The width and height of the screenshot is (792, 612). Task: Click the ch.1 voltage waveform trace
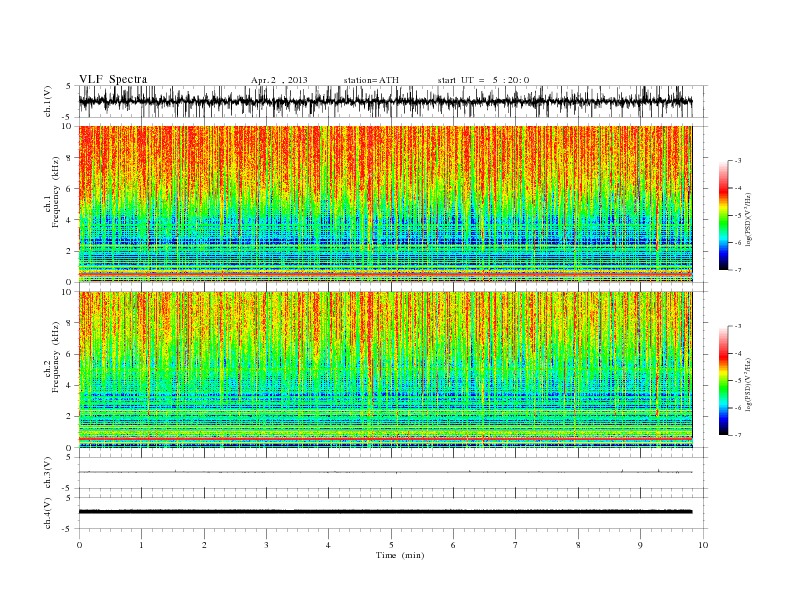click(x=385, y=101)
